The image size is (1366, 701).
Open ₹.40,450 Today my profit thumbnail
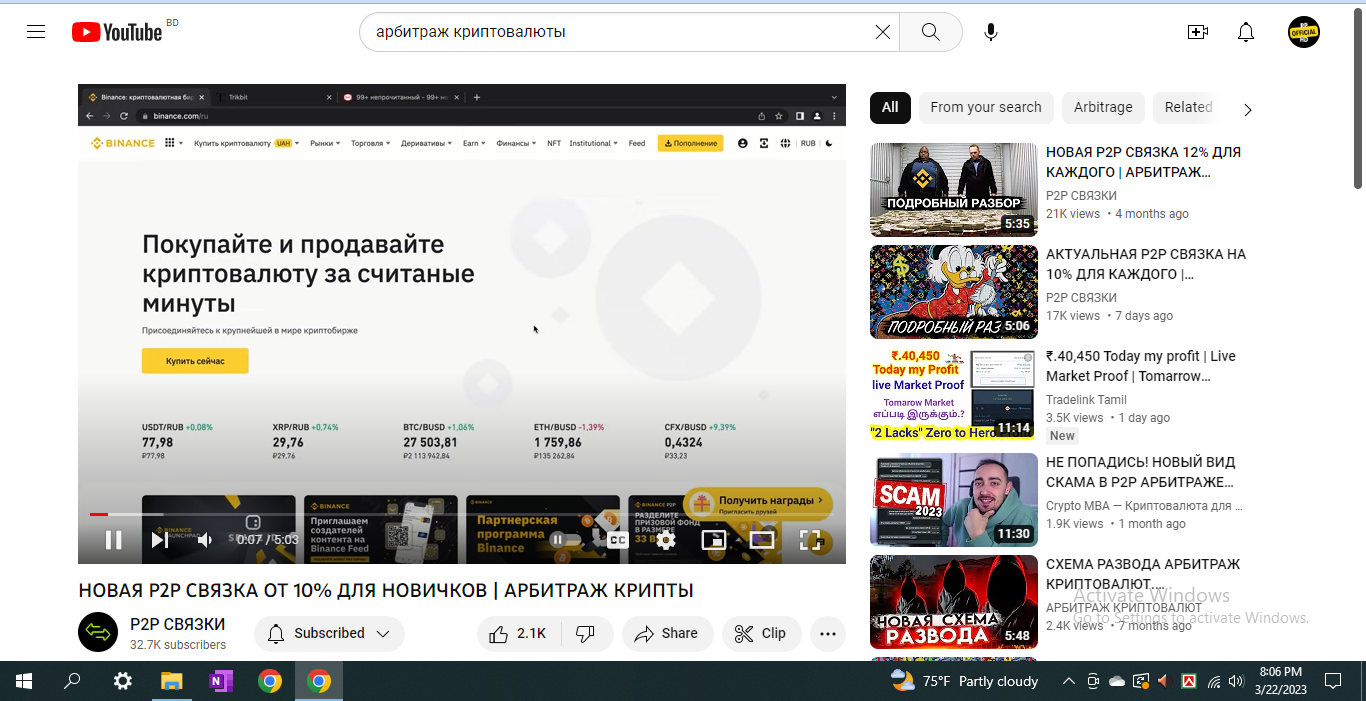tap(954, 394)
